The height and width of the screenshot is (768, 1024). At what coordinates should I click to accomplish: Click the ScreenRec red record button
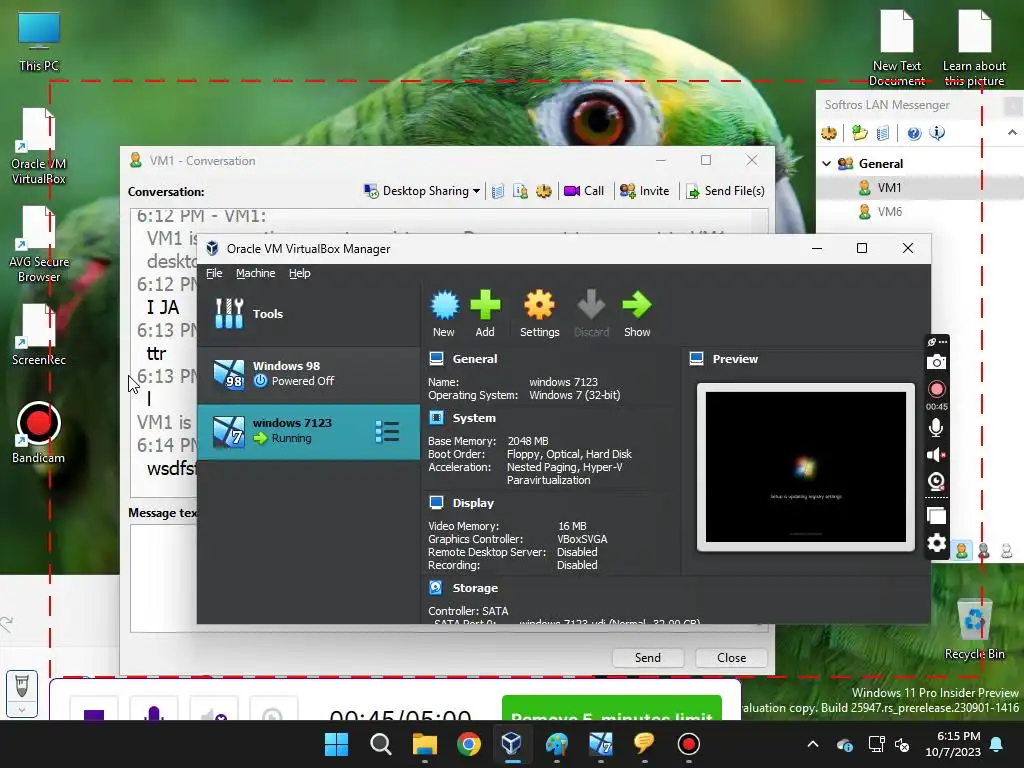click(936, 389)
